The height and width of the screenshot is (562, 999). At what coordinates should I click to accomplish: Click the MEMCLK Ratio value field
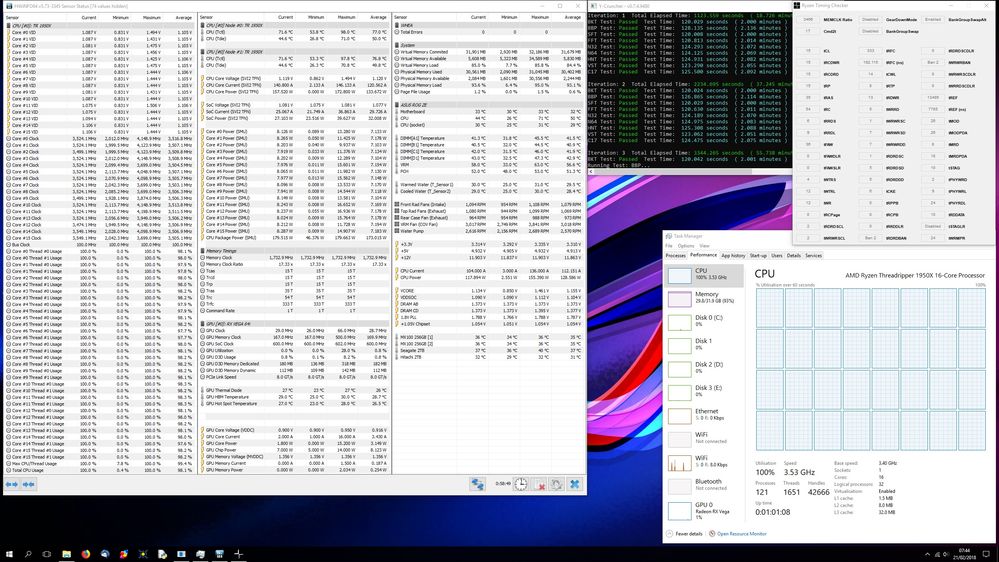tap(808, 20)
